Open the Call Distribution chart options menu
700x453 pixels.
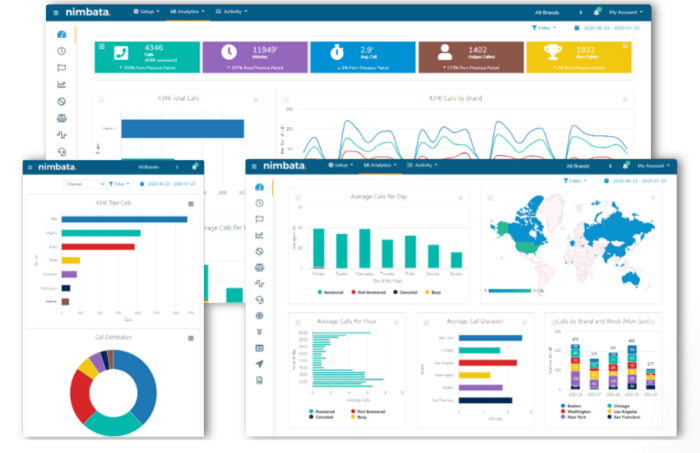point(190,338)
